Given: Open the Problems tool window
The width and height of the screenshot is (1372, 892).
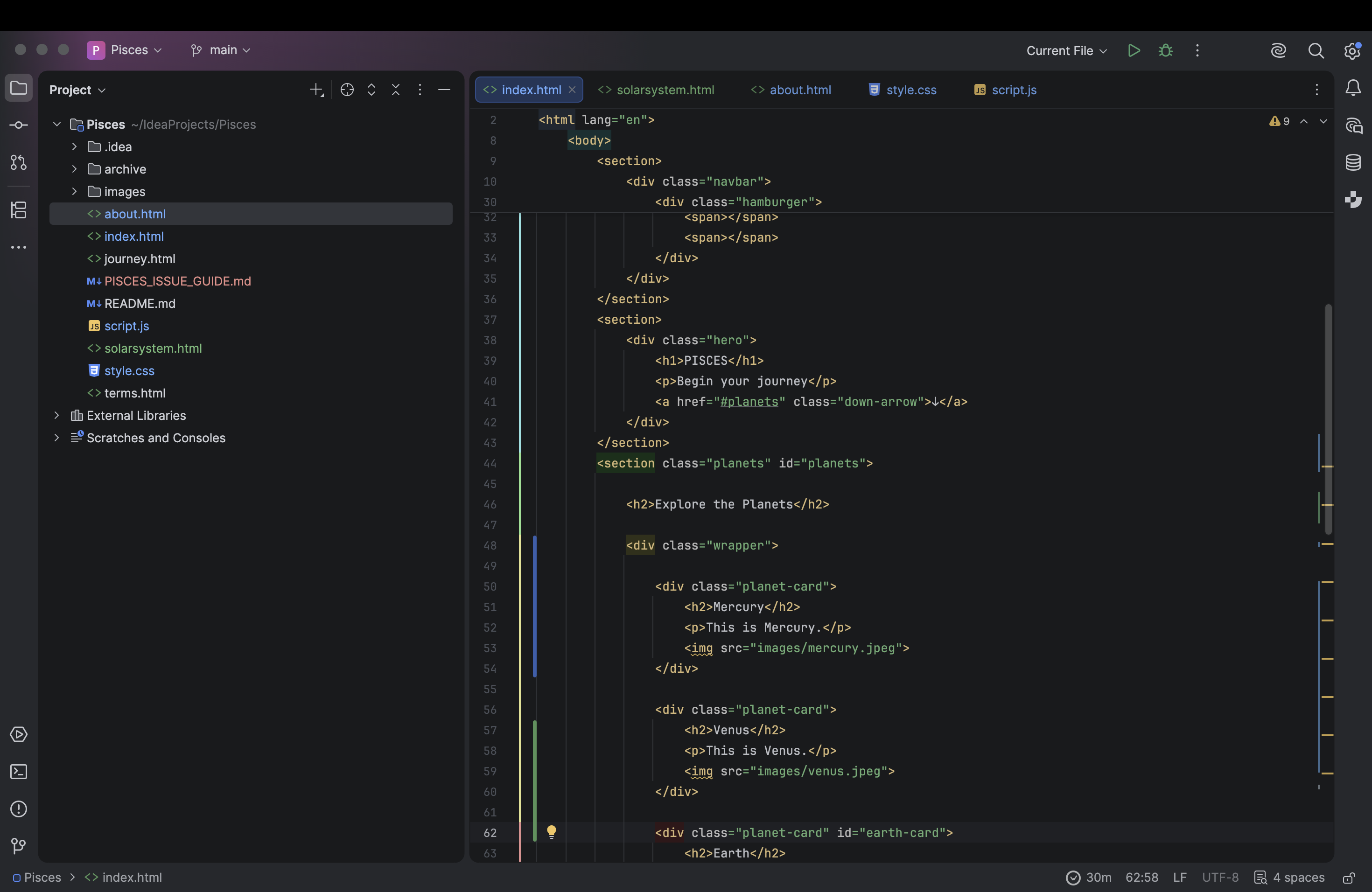Looking at the screenshot, I should pos(19,809).
